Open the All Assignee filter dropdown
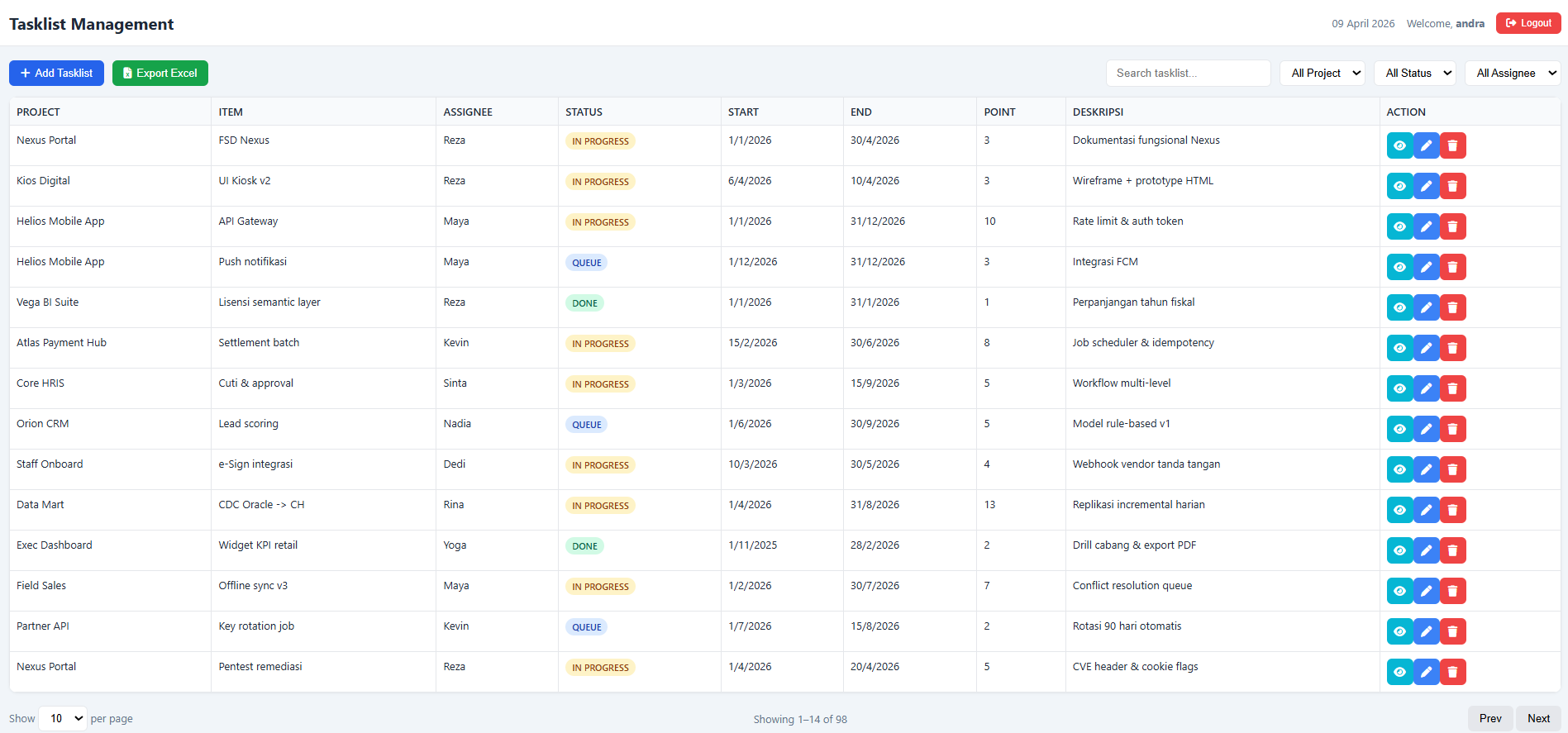 point(1513,73)
